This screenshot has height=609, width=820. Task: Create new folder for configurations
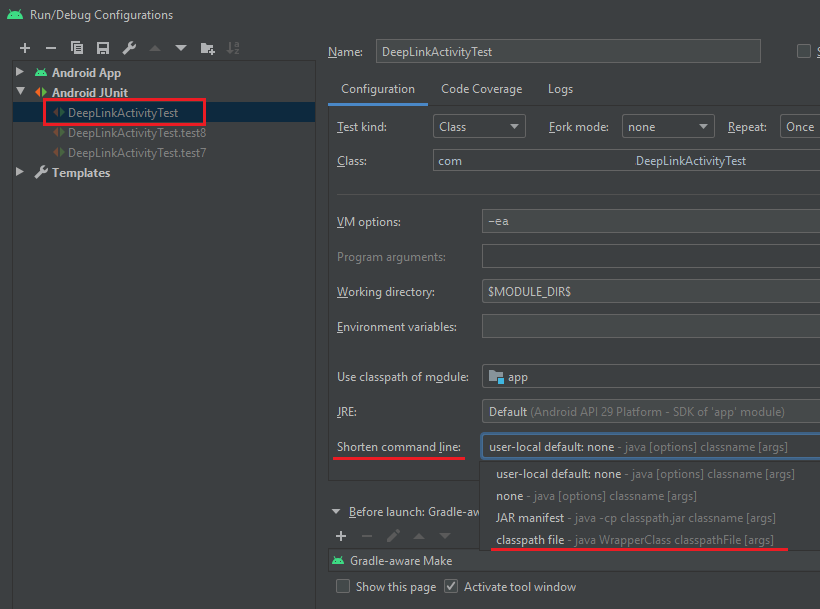207,47
